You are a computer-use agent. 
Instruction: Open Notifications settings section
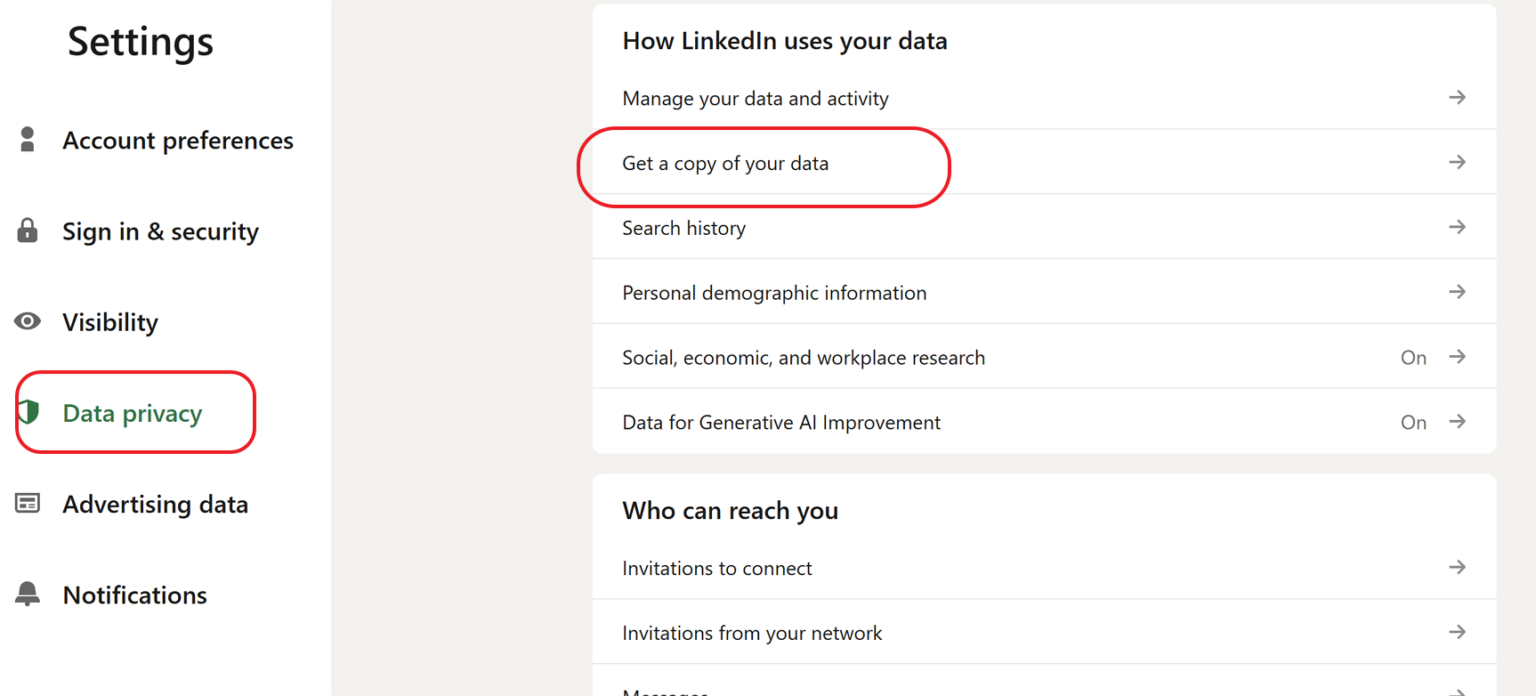pyautogui.click(x=135, y=596)
